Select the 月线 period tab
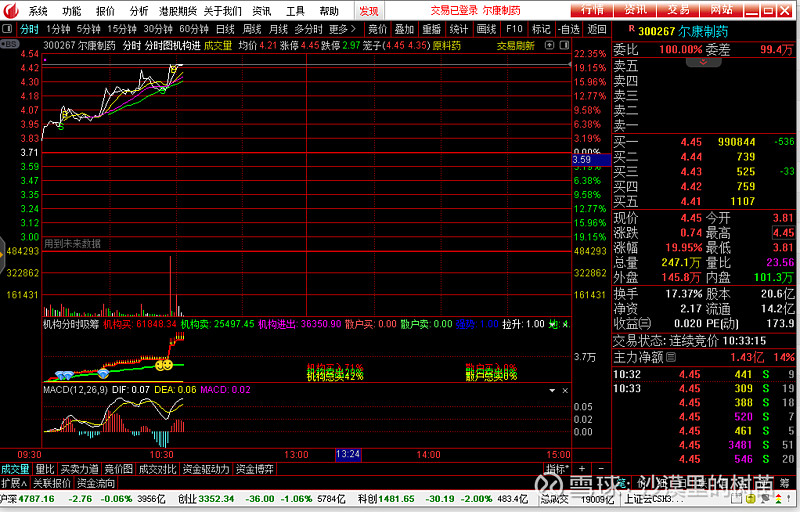The image size is (800, 512). pos(278,29)
